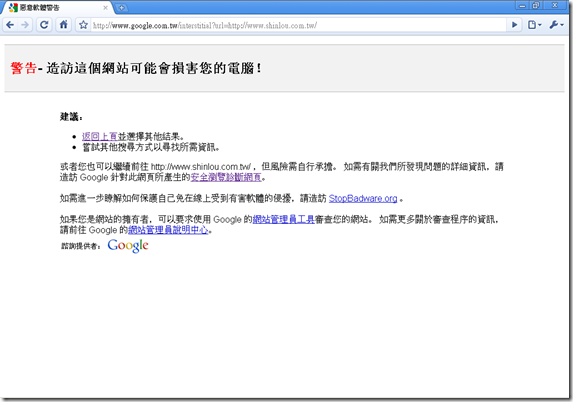Click the browser Back arrow button

10,25
